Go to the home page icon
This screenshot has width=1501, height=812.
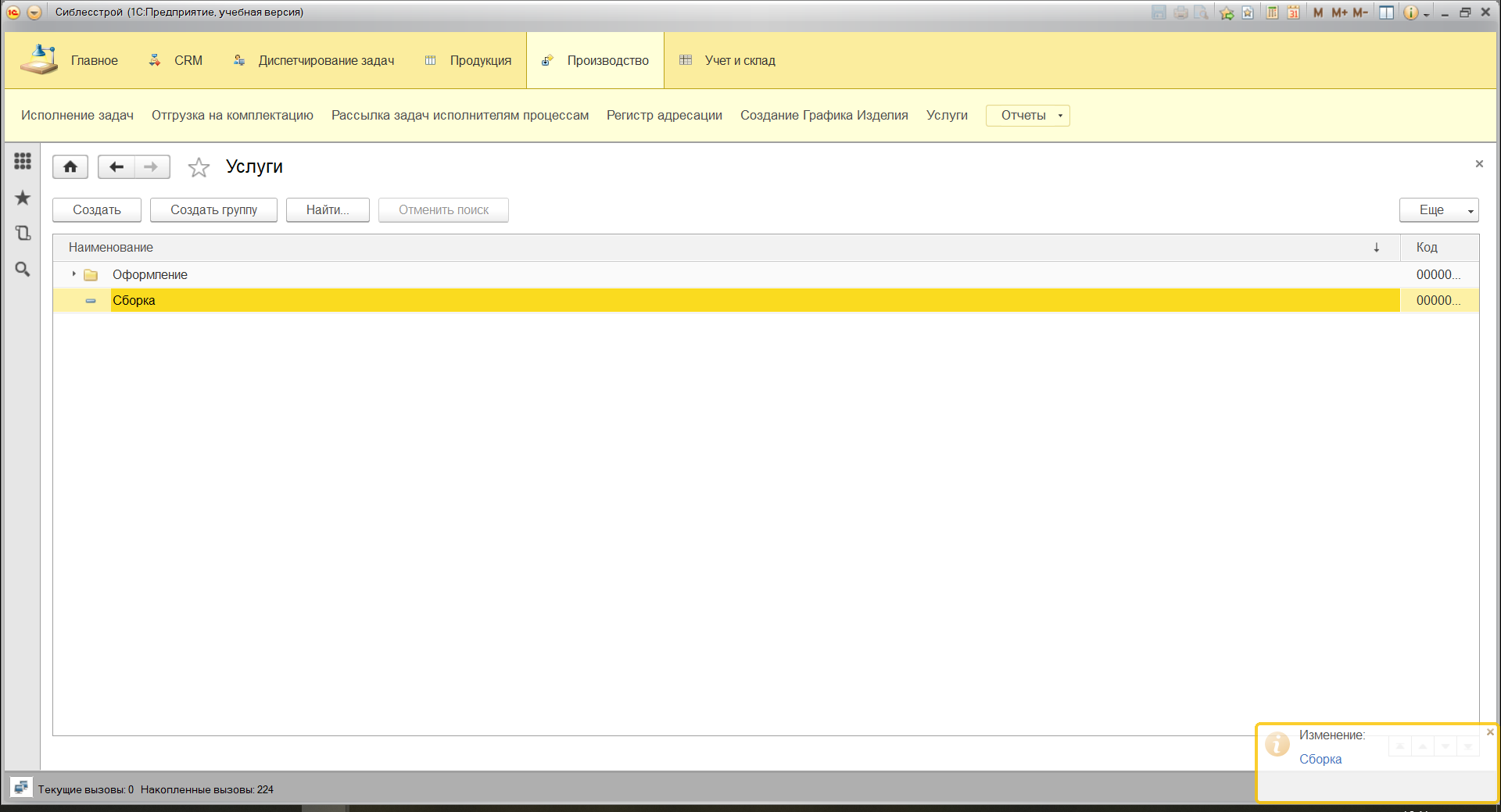[70, 166]
